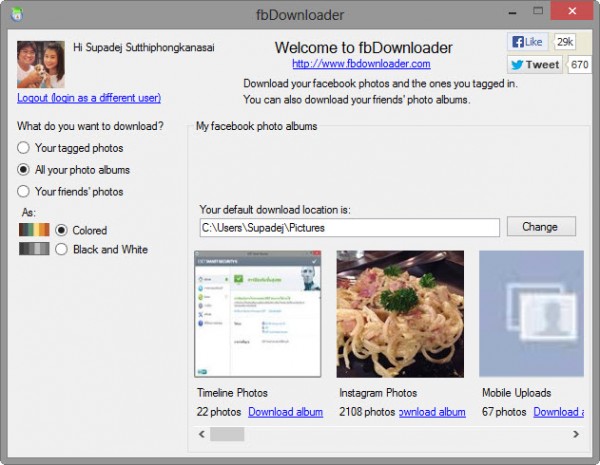Click the default download location field
The image size is (600, 465).
(350, 228)
